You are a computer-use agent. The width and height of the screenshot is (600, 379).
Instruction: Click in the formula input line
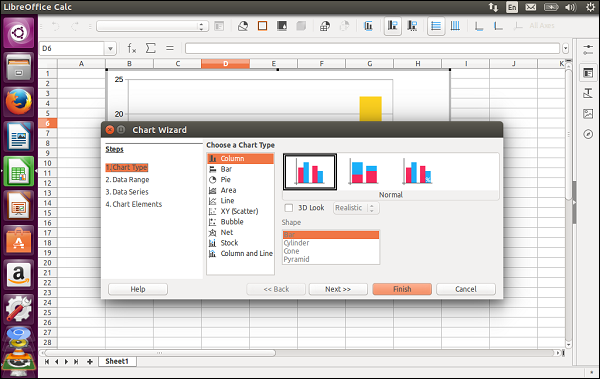(373, 49)
